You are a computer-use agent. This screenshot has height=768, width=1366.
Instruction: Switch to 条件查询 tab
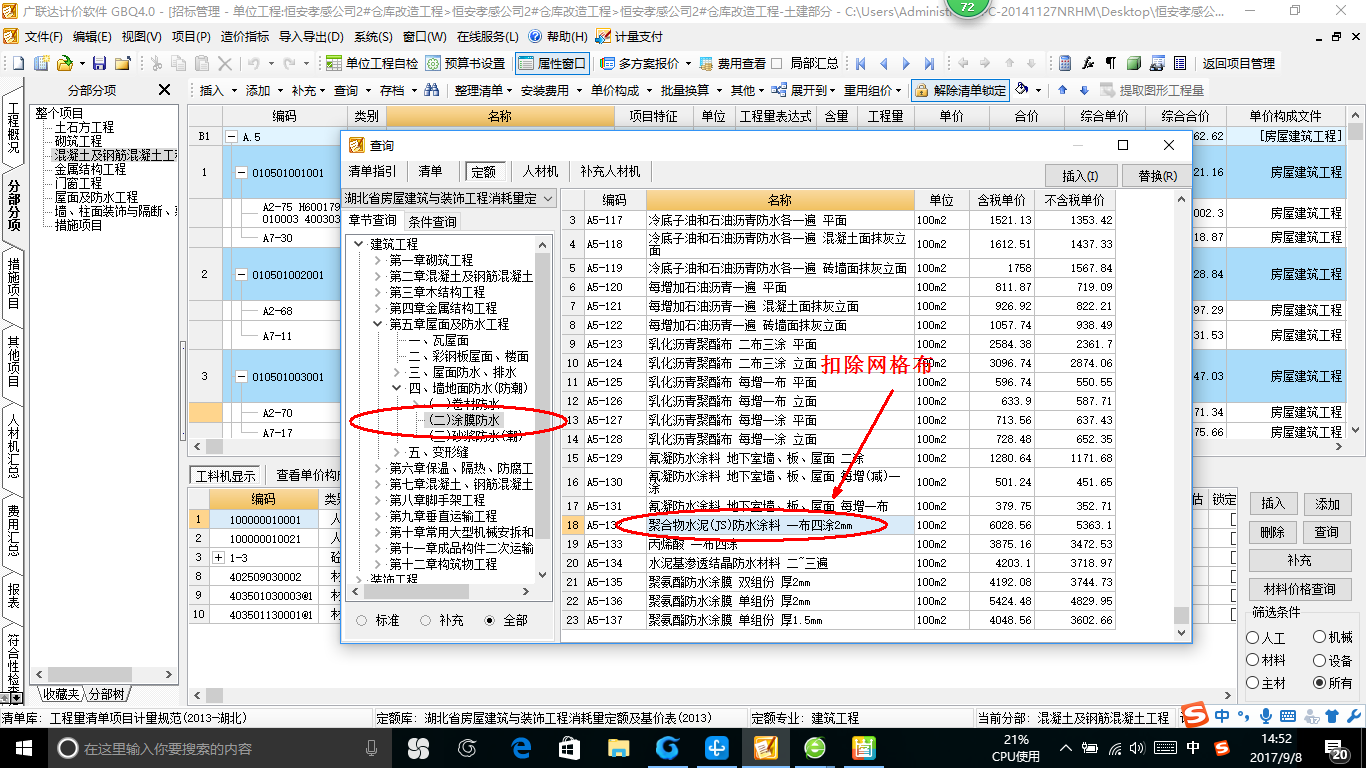(x=433, y=222)
